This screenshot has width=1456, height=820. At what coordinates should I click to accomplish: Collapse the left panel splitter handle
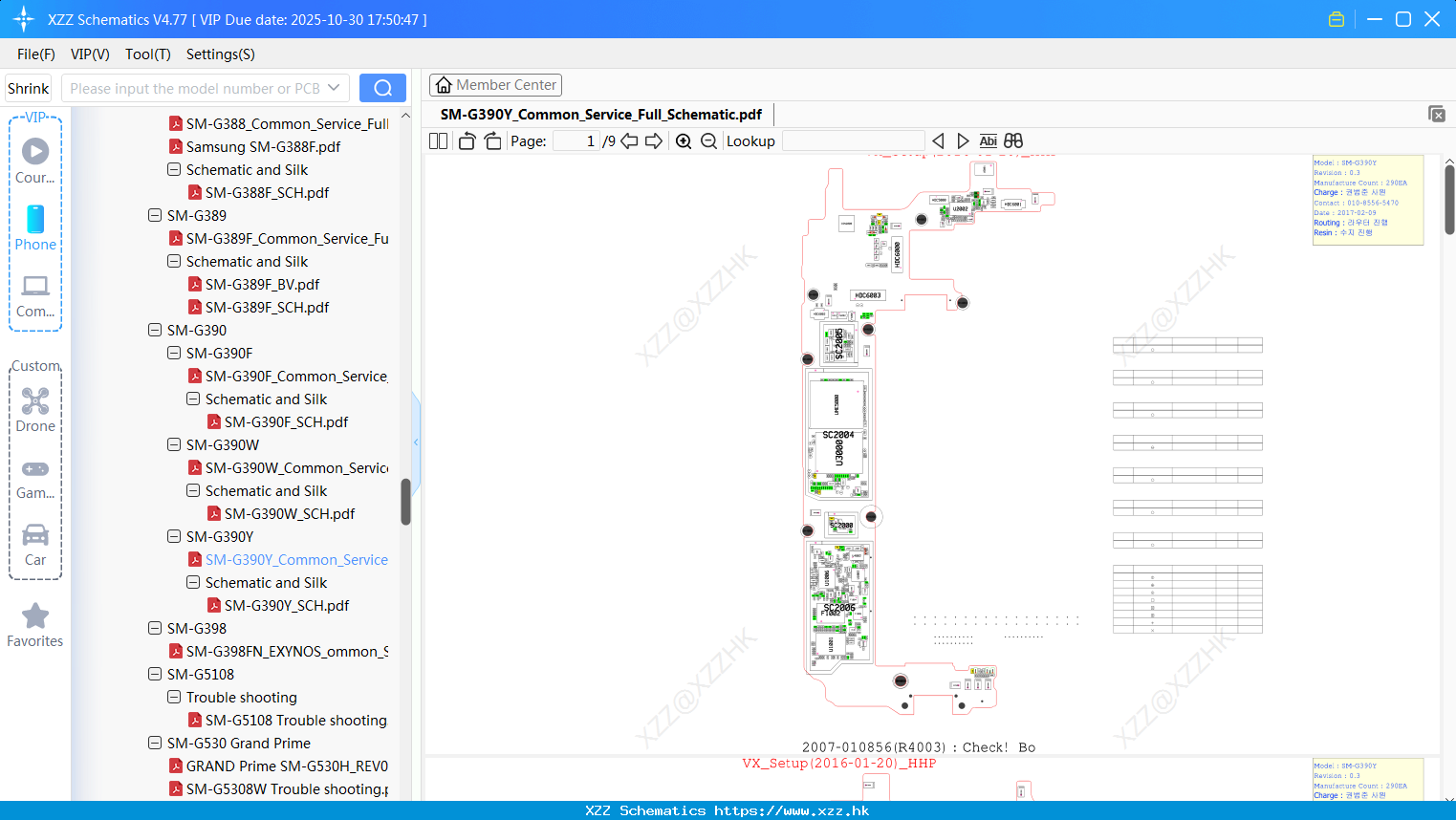[416, 442]
